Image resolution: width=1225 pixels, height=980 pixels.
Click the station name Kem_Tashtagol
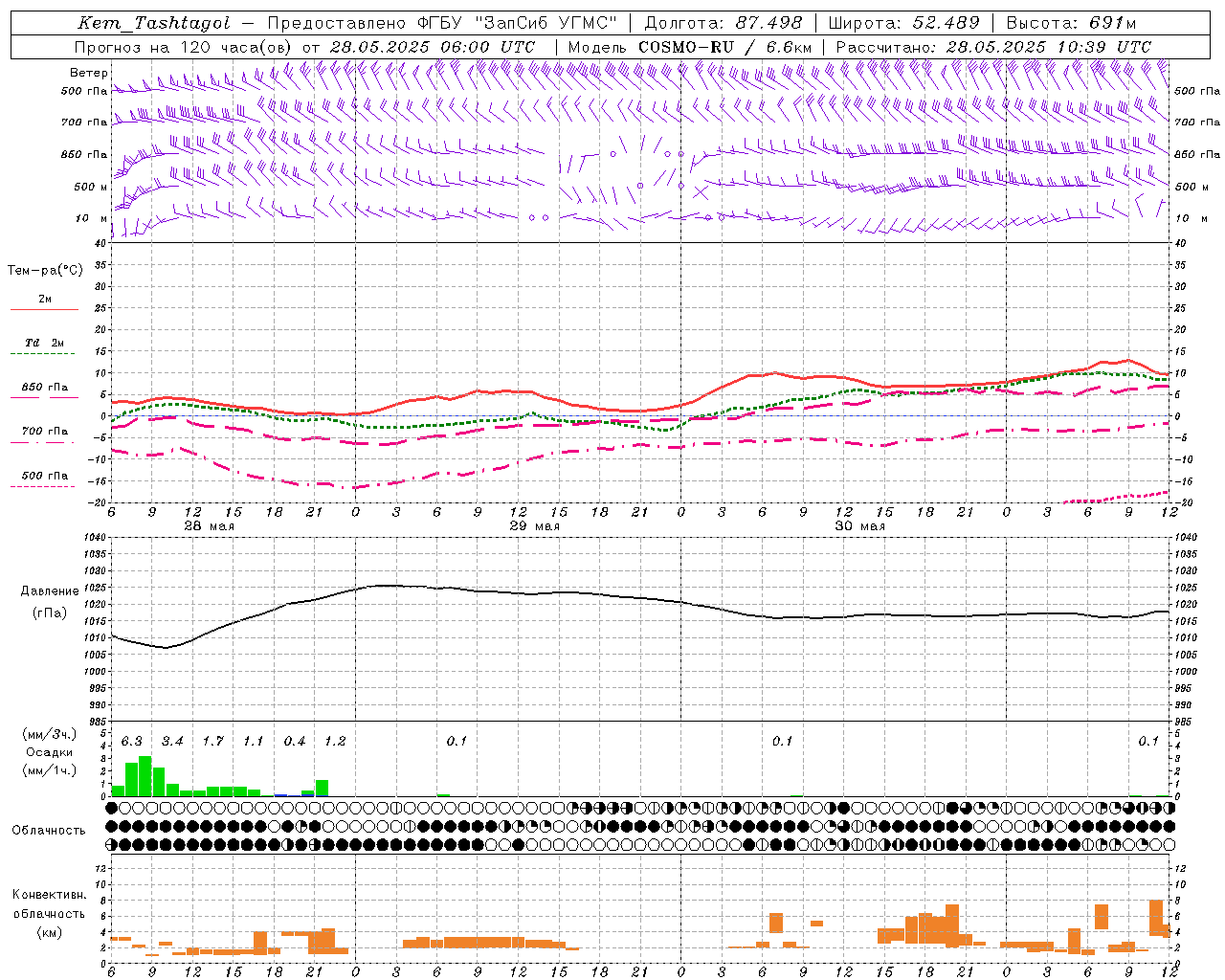point(154,23)
